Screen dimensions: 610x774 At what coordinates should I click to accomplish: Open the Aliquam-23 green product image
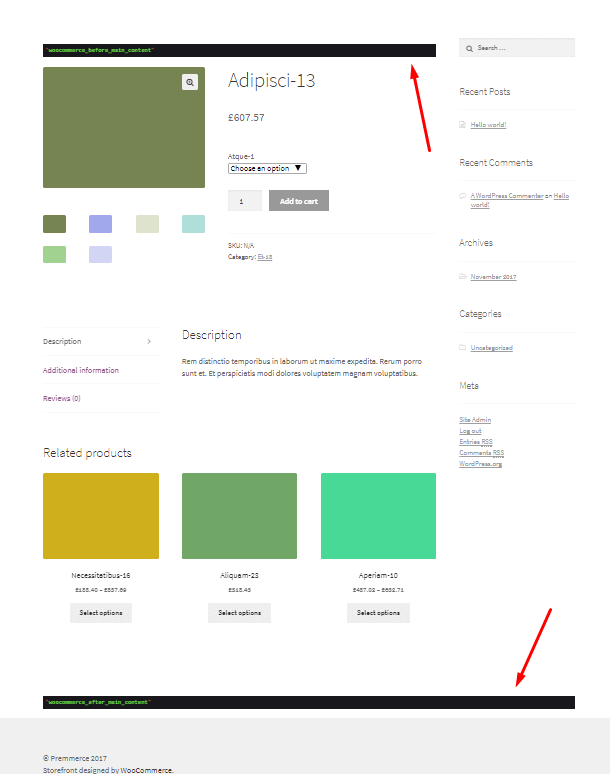click(x=239, y=516)
